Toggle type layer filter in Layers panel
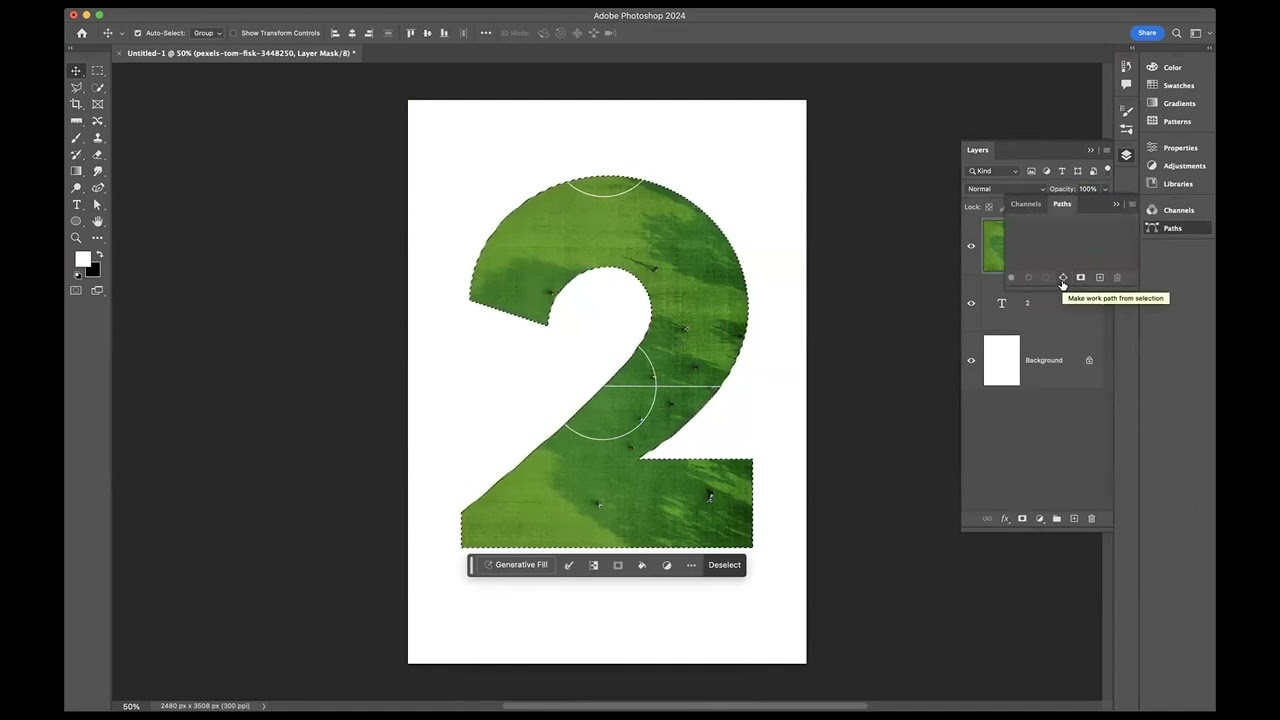The image size is (1280, 720). click(x=1062, y=171)
